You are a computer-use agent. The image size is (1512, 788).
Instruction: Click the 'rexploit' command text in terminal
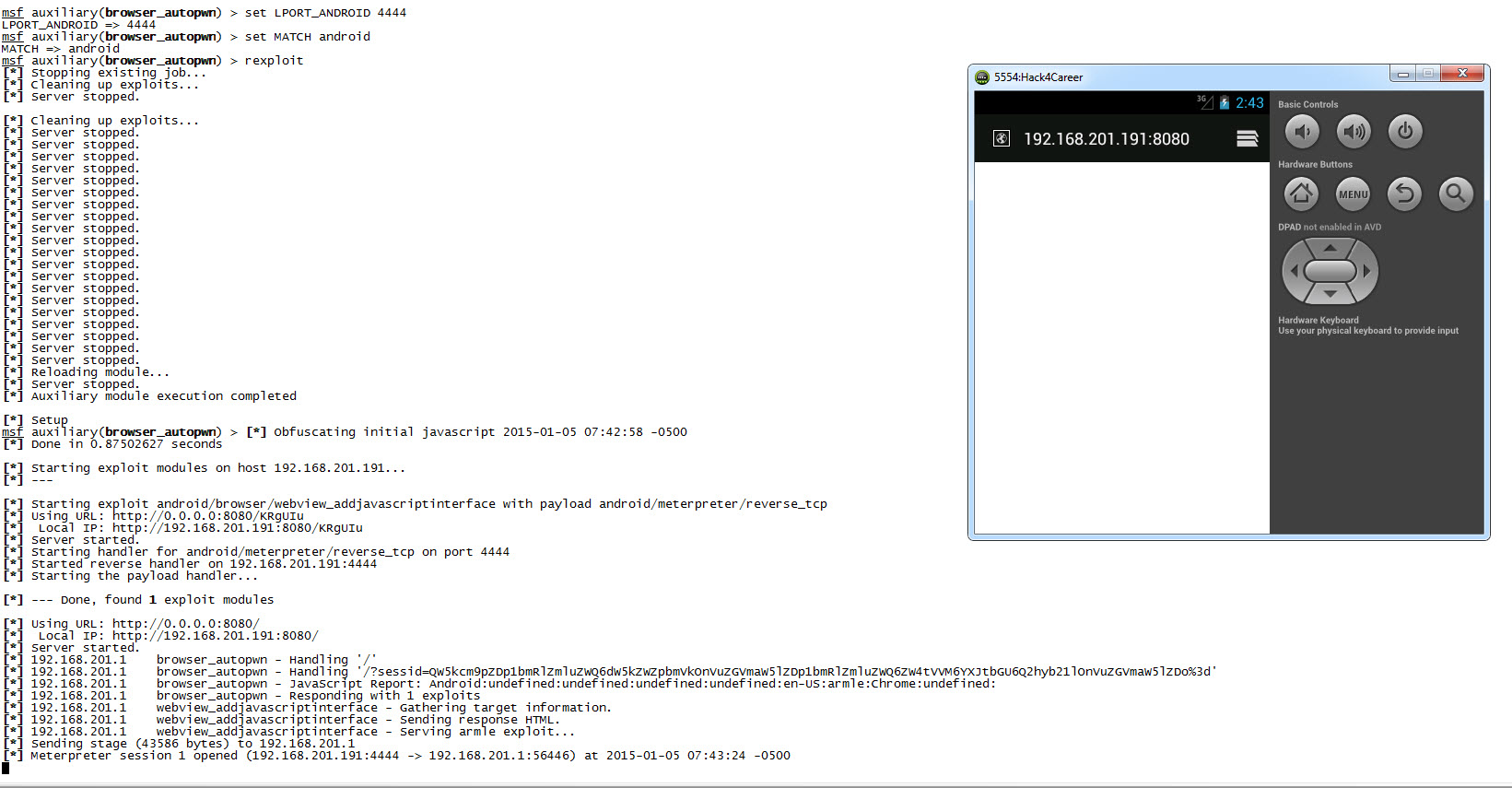coord(274,61)
